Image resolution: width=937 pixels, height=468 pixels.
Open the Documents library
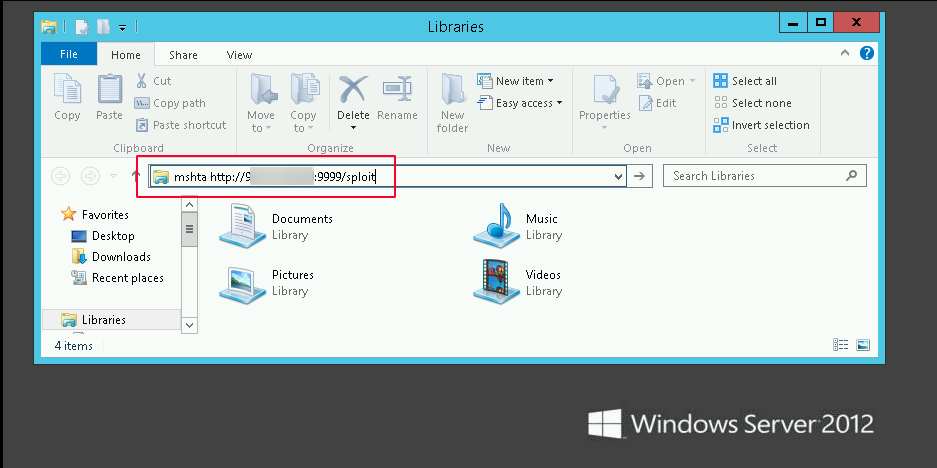pyautogui.click(x=240, y=226)
